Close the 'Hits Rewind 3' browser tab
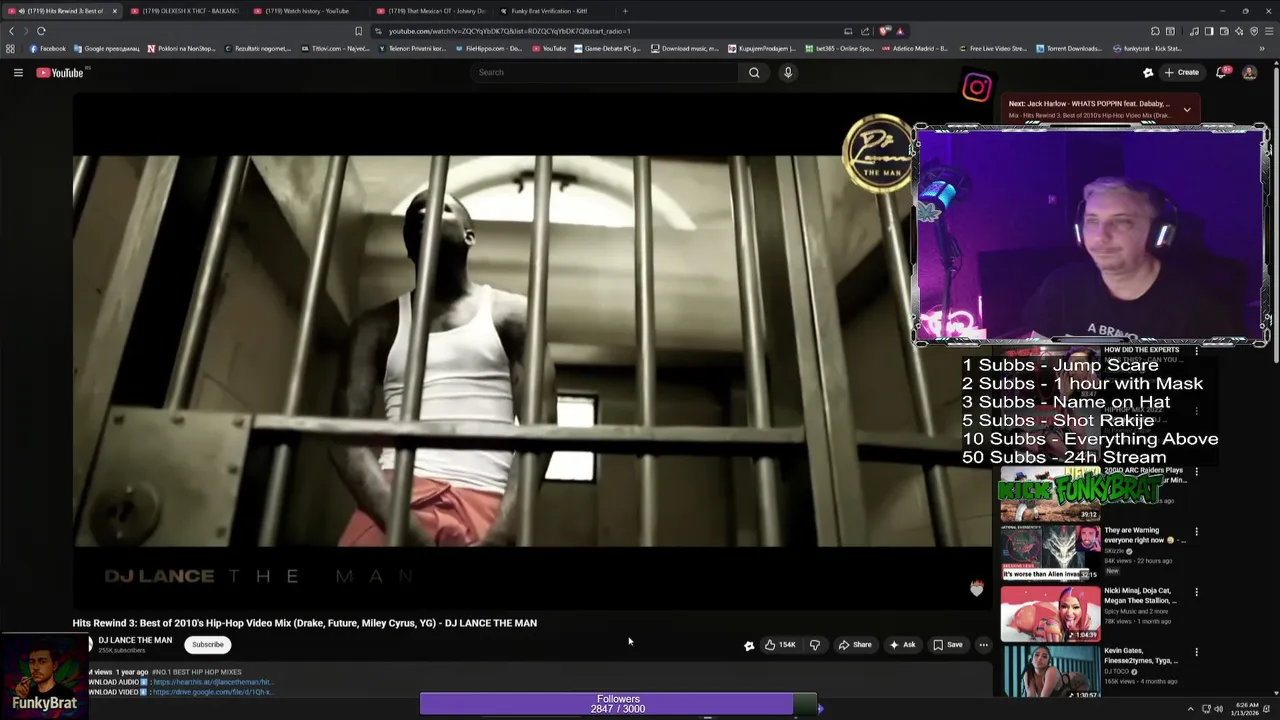 coord(114,11)
